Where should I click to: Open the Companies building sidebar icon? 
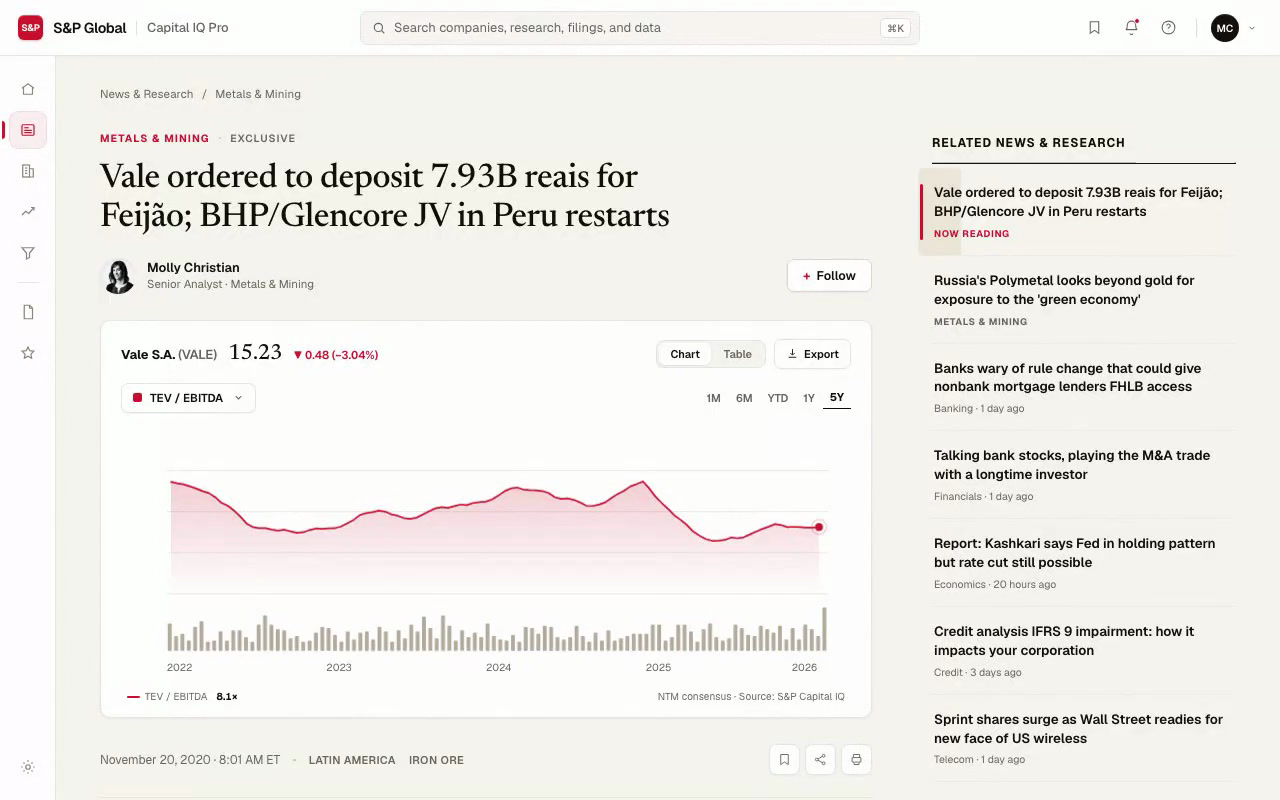coord(28,171)
